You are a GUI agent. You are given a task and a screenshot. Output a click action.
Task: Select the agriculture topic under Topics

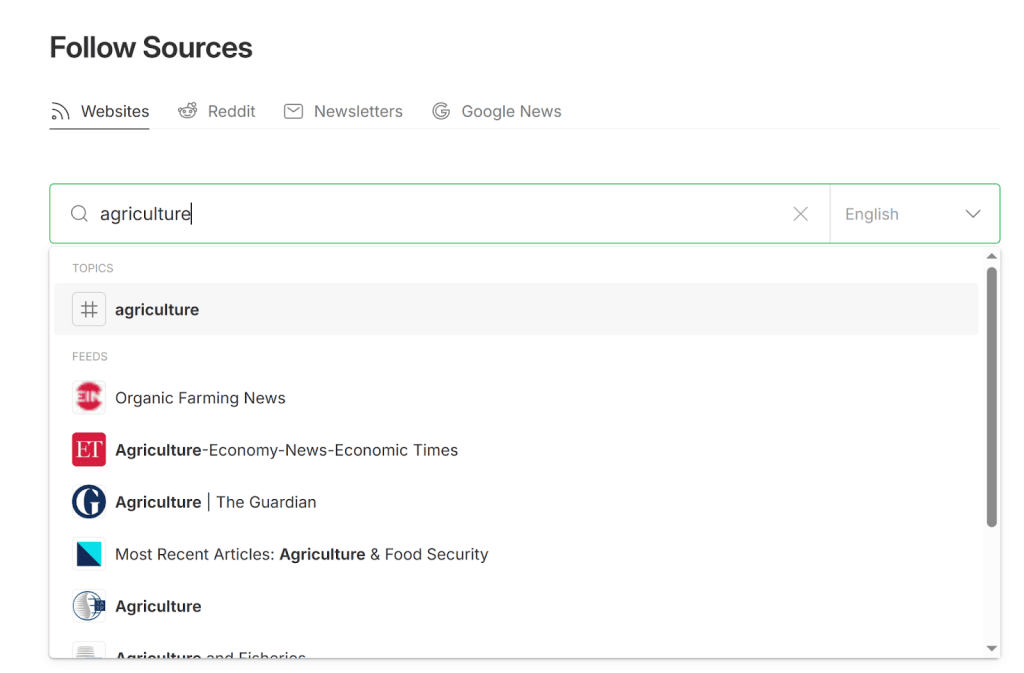click(x=157, y=309)
